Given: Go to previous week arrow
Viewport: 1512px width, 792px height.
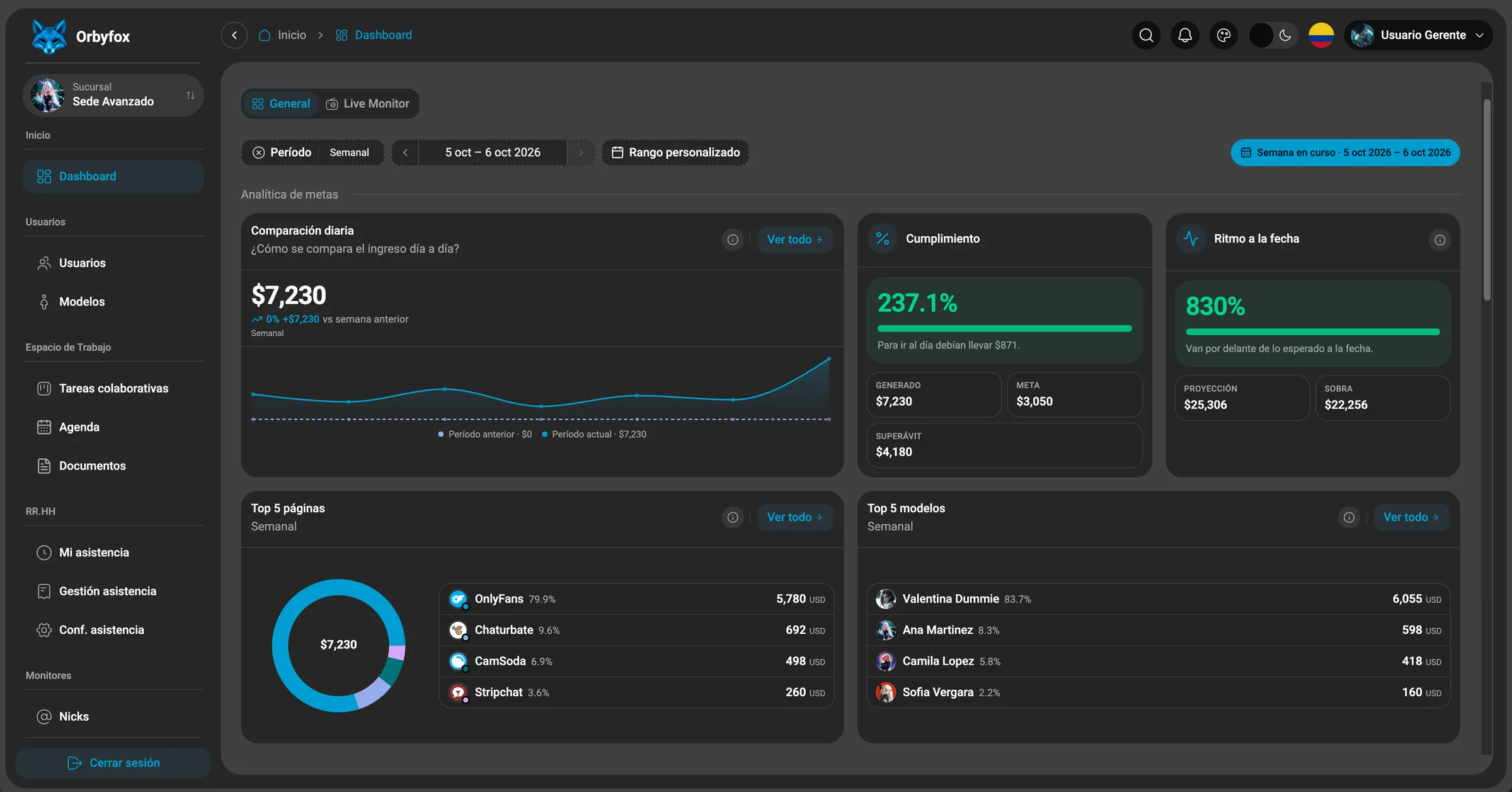Looking at the screenshot, I should [x=405, y=152].
